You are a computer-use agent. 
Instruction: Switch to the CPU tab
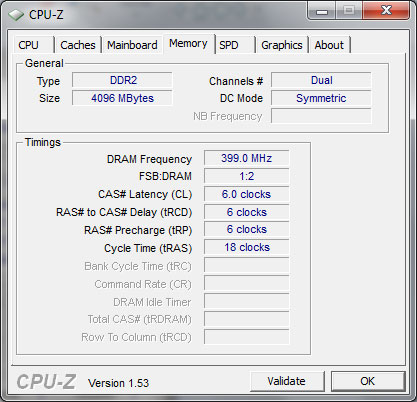point(33,45)
